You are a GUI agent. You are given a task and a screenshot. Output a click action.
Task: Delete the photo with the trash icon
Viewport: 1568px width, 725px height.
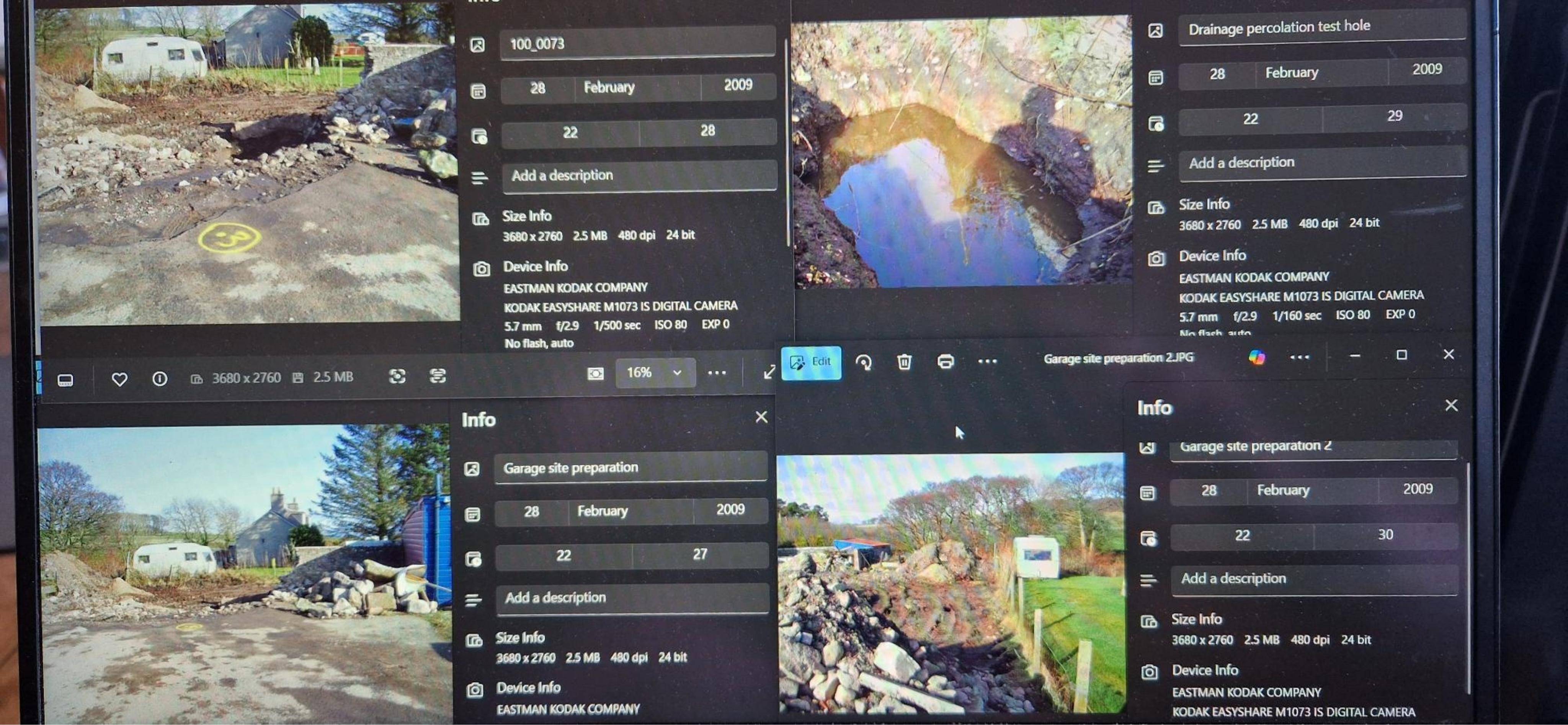[904, 362]
